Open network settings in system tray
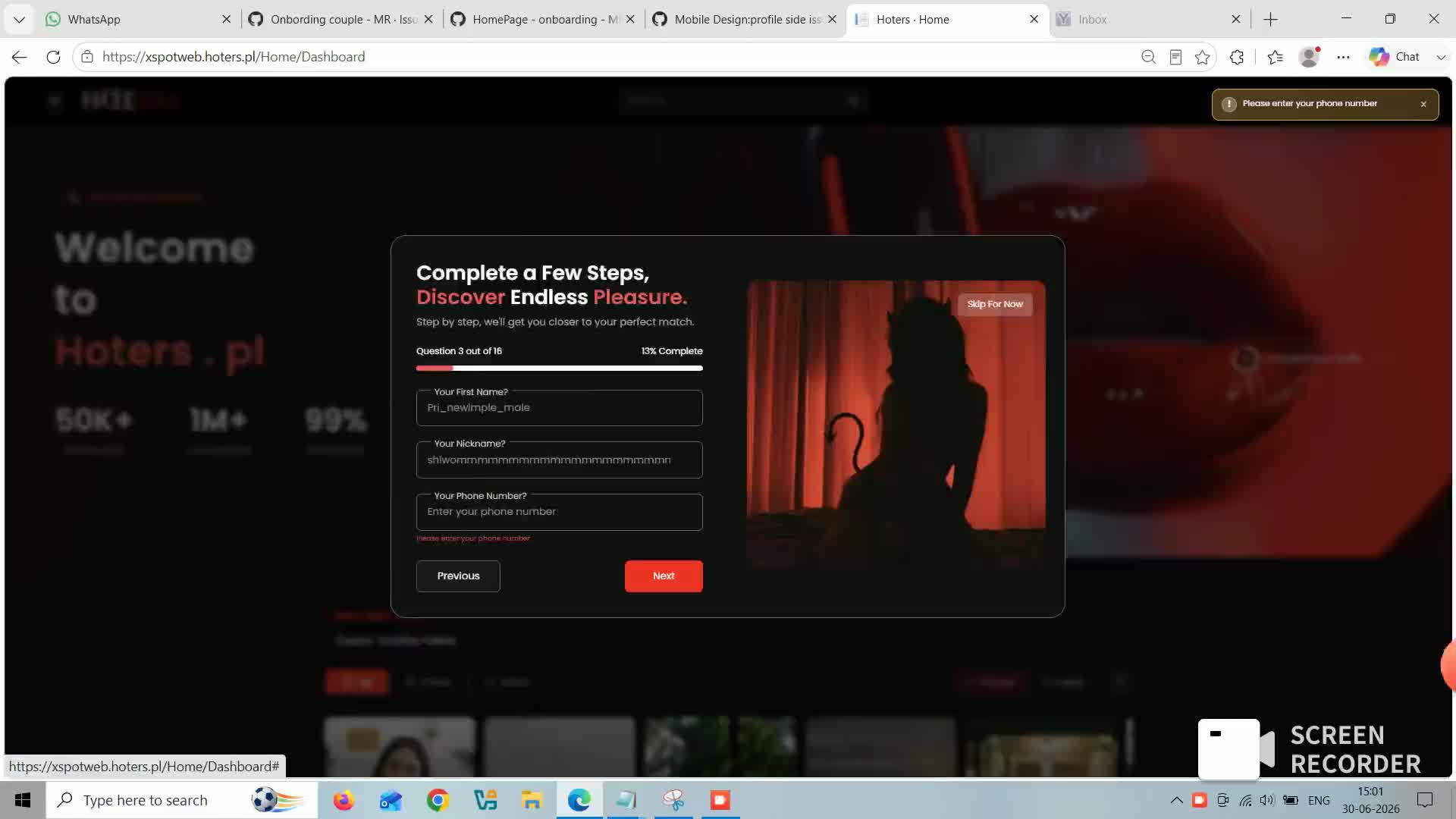Viewport: 1456px width, 819px height. click(1245, 800)
